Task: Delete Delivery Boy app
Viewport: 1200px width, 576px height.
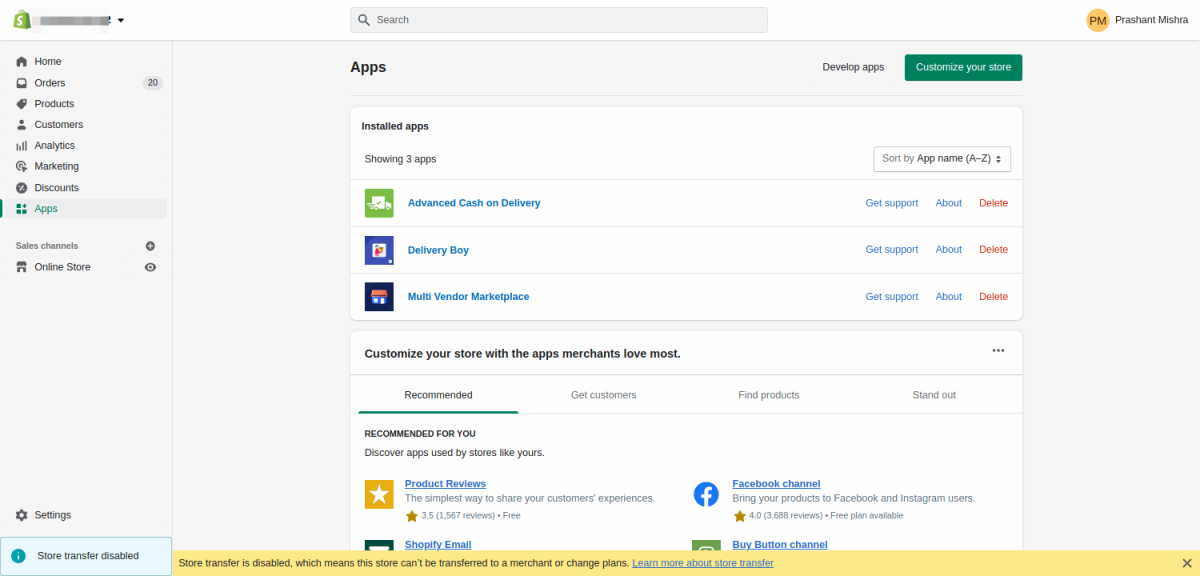Action: pyautogui.click(x=993, y=250)
